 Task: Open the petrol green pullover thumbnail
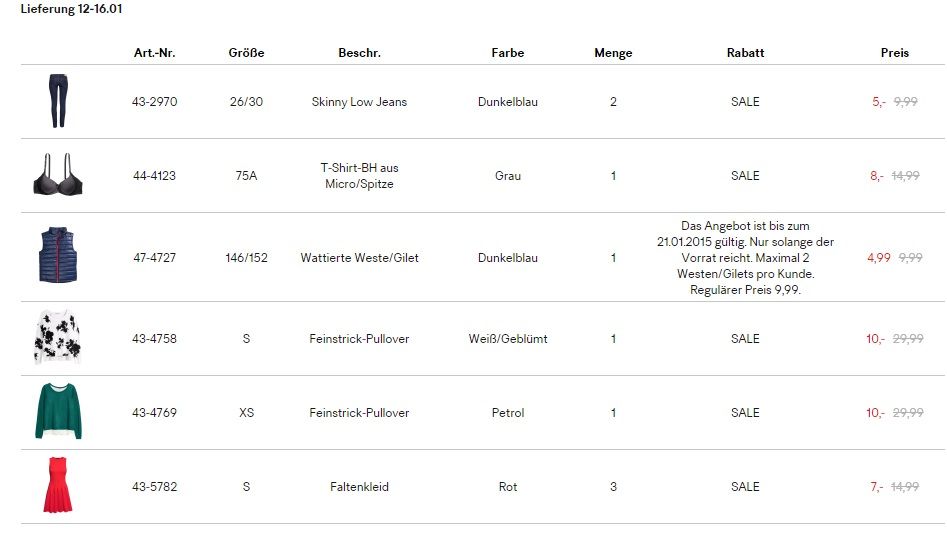pos(56,411)
